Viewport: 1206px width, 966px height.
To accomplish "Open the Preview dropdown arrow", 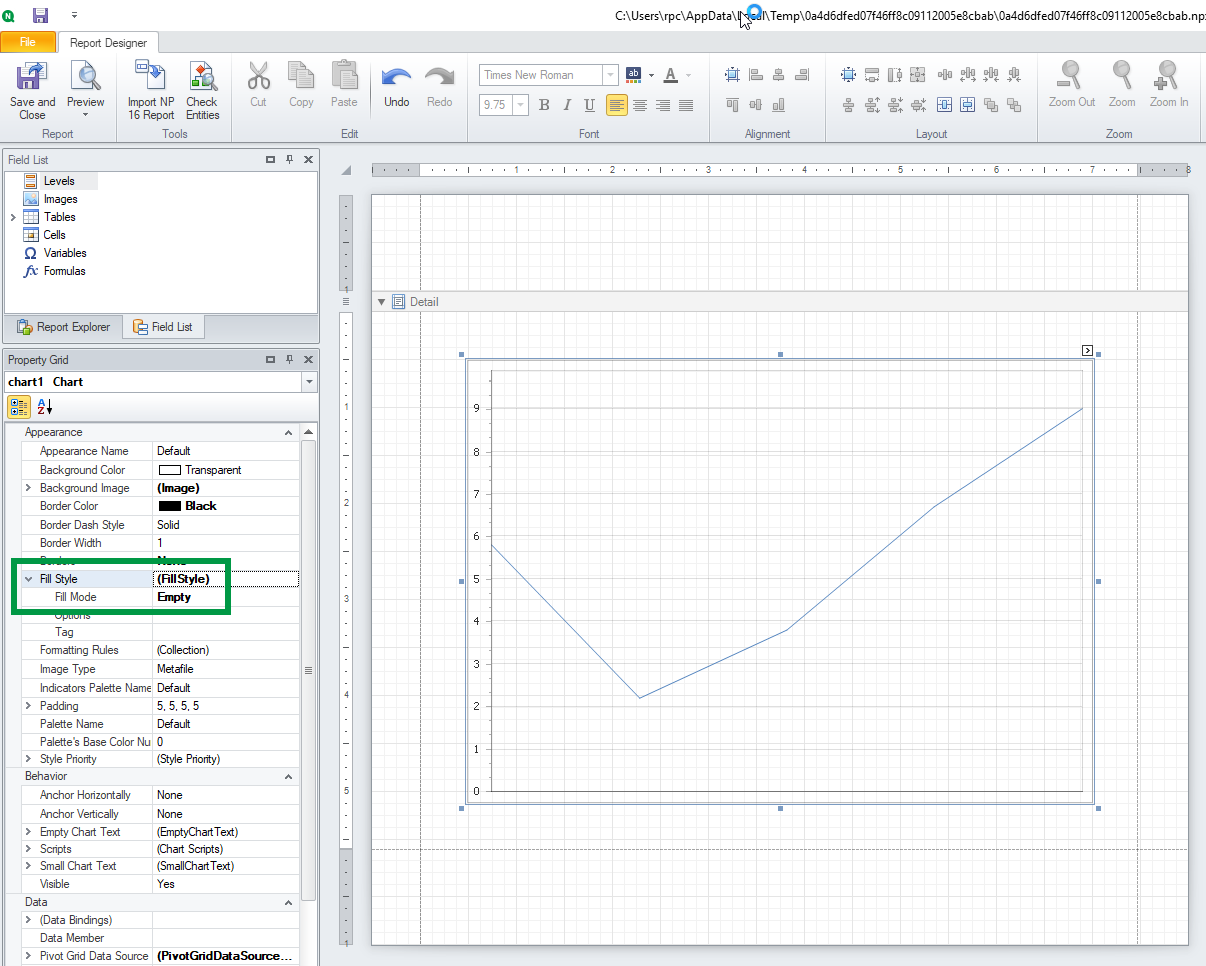I will click(x=85, y=115).
